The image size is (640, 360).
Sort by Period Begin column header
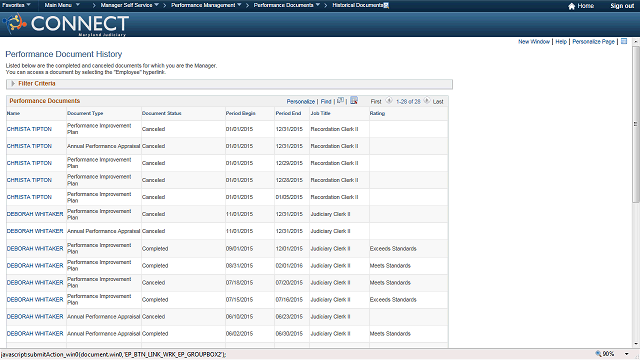[240, 113]
